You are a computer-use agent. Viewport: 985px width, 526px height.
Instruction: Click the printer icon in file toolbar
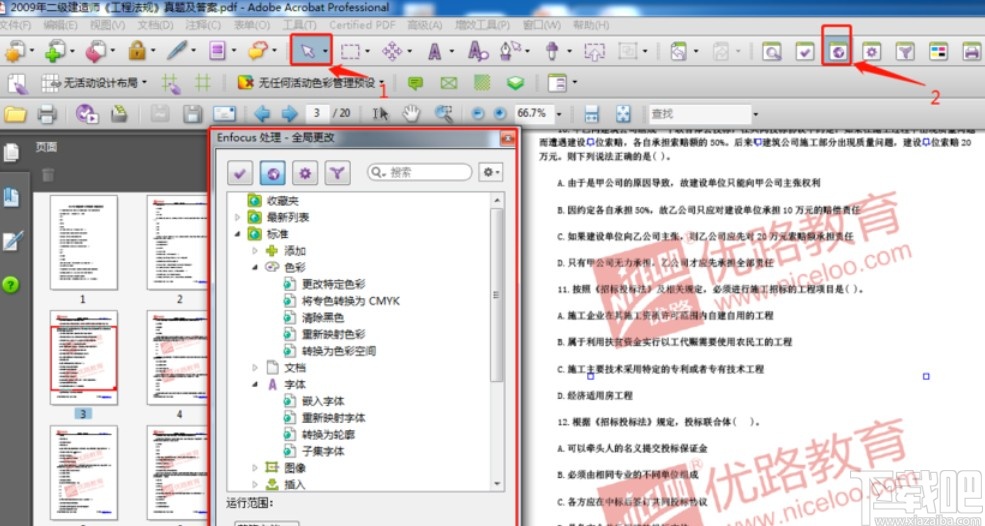click(x=47, y=114)
